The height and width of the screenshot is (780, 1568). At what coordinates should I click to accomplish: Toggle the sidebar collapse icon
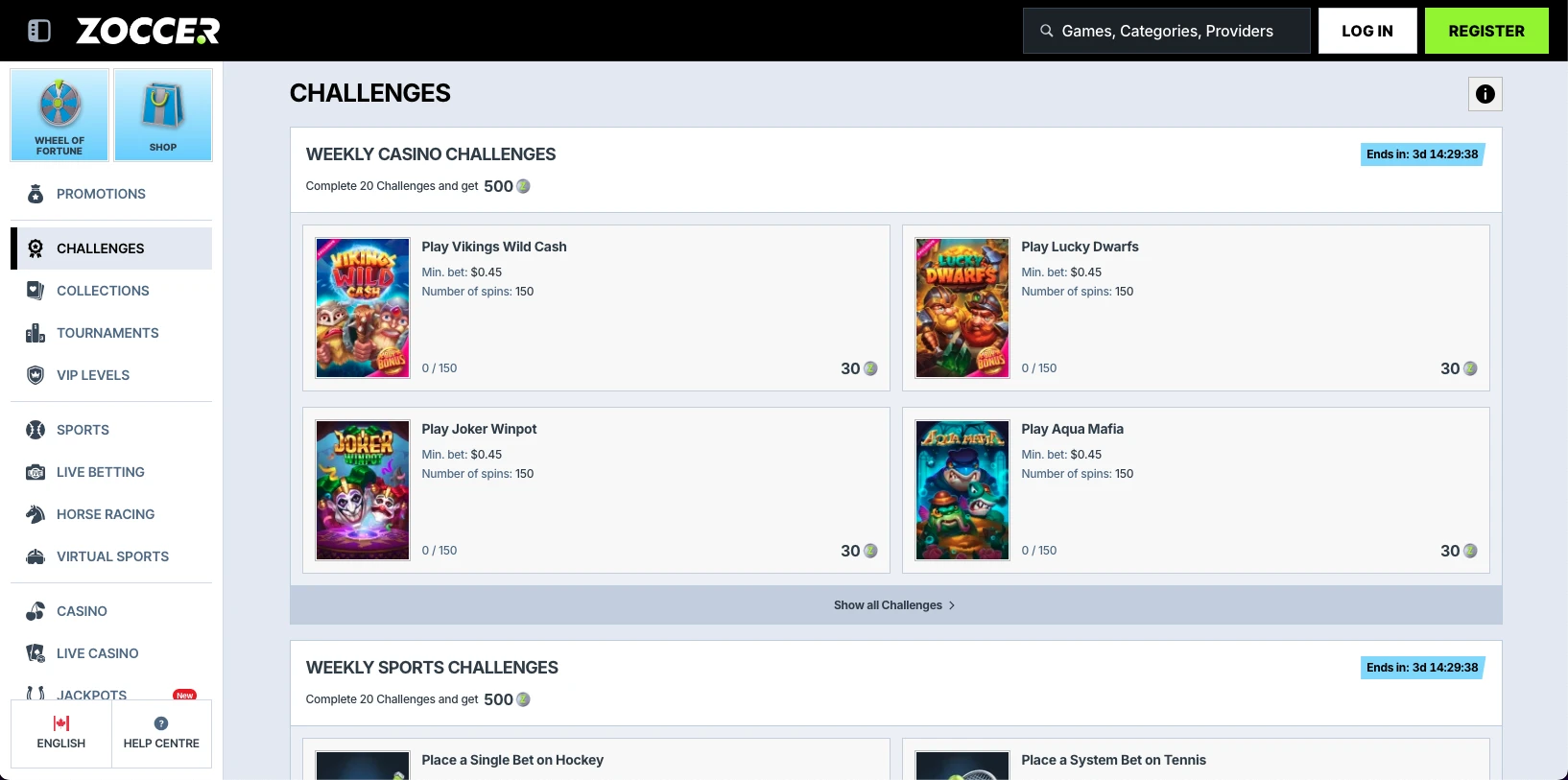coord(39,31)
